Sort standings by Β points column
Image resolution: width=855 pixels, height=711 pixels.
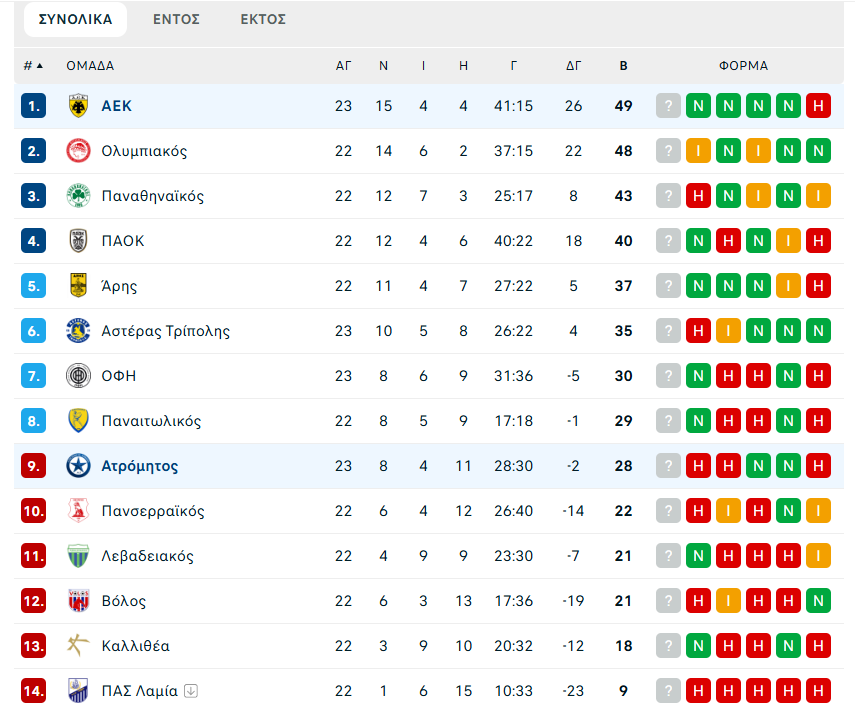tap(624, 66)
